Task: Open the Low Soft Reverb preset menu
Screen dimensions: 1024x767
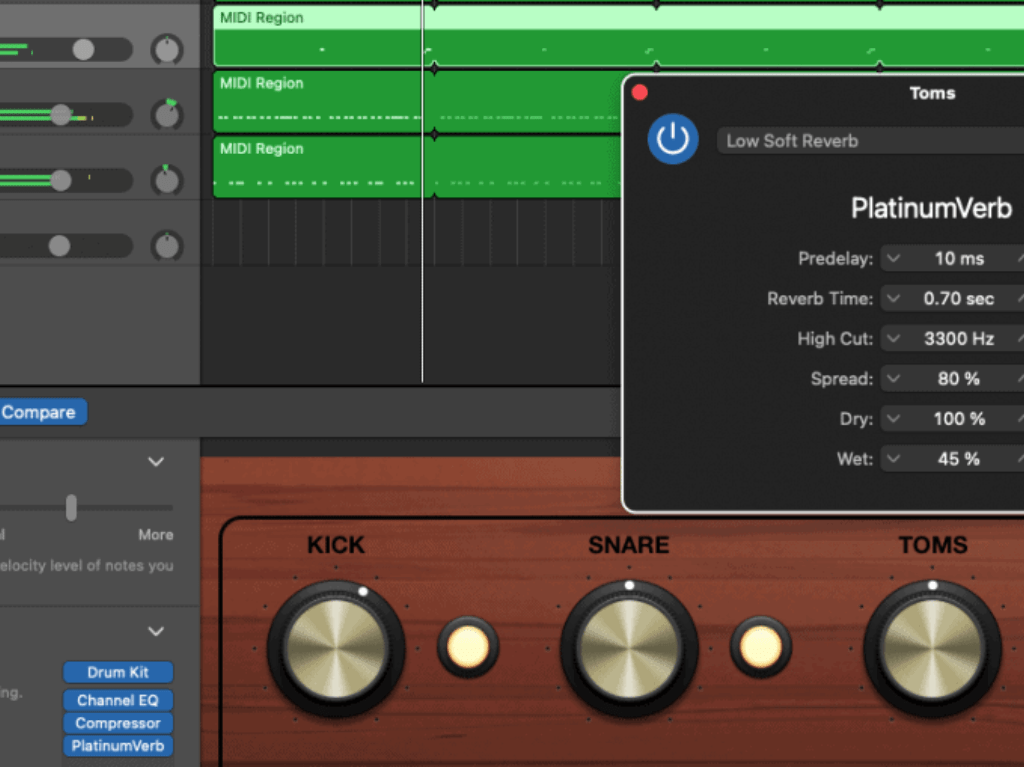Action: pos(870,141)
